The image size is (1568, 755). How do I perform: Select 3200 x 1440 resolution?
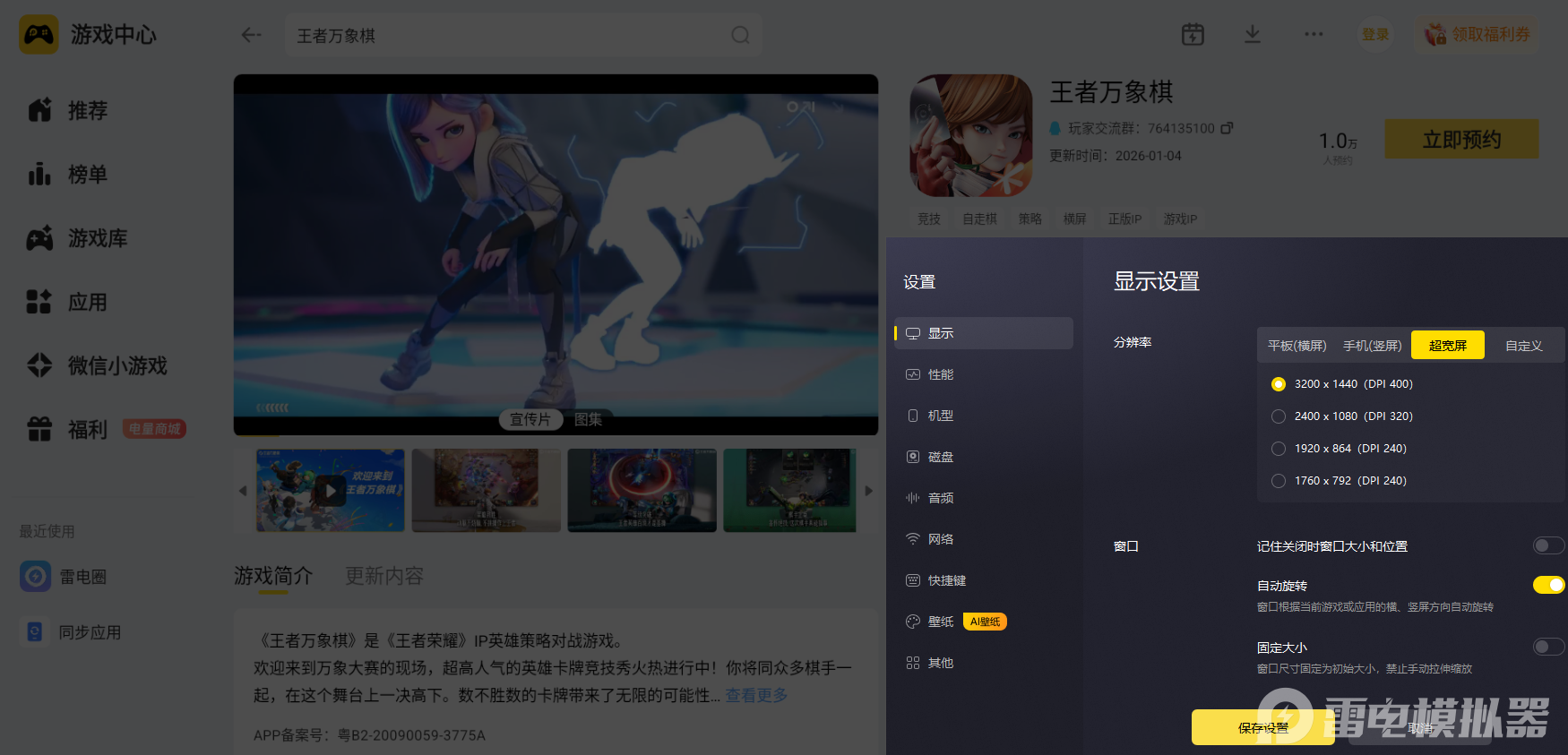pos(1279,384)
